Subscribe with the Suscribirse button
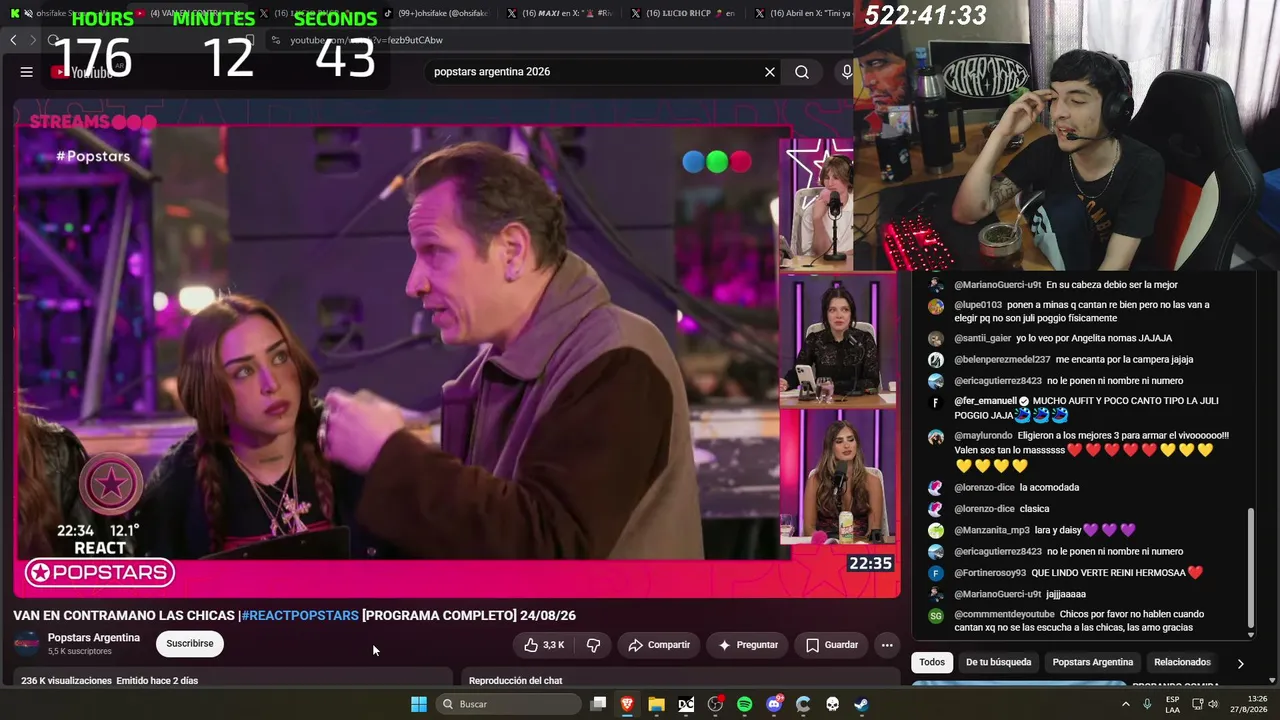1280x720 pixels. click(x=190, y=644)
